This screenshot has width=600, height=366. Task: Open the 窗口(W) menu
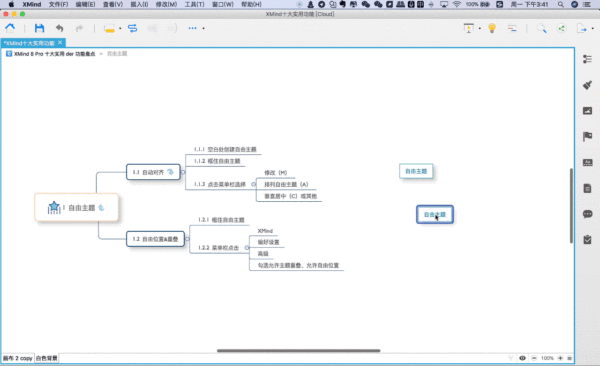point(223,5)
